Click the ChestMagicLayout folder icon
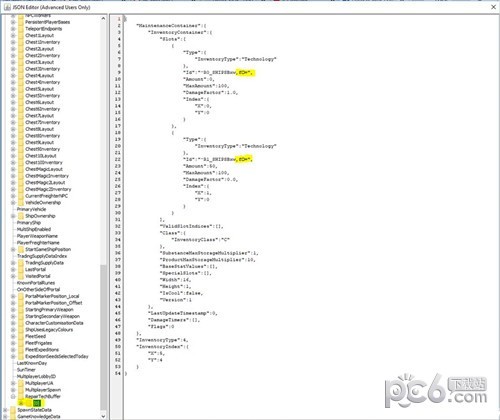Screen dimensions: 500x420 [21, 169]
